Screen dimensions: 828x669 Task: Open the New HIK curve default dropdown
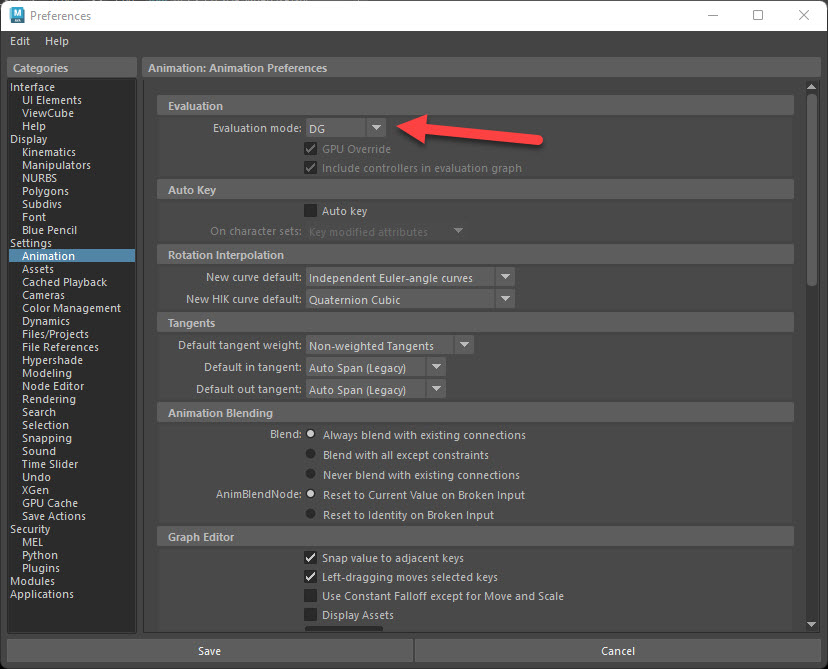(x=505, y=299)
